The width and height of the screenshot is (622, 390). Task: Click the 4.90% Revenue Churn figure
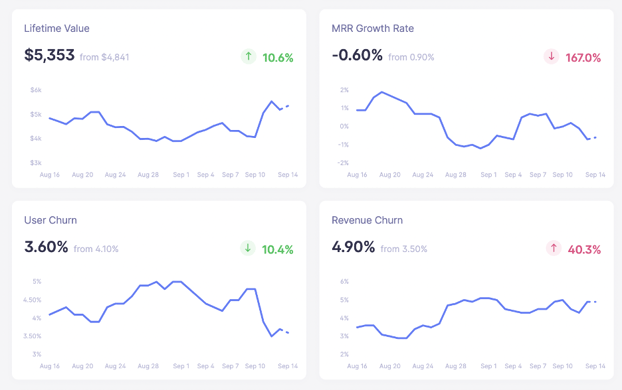(x=353, y=247)
